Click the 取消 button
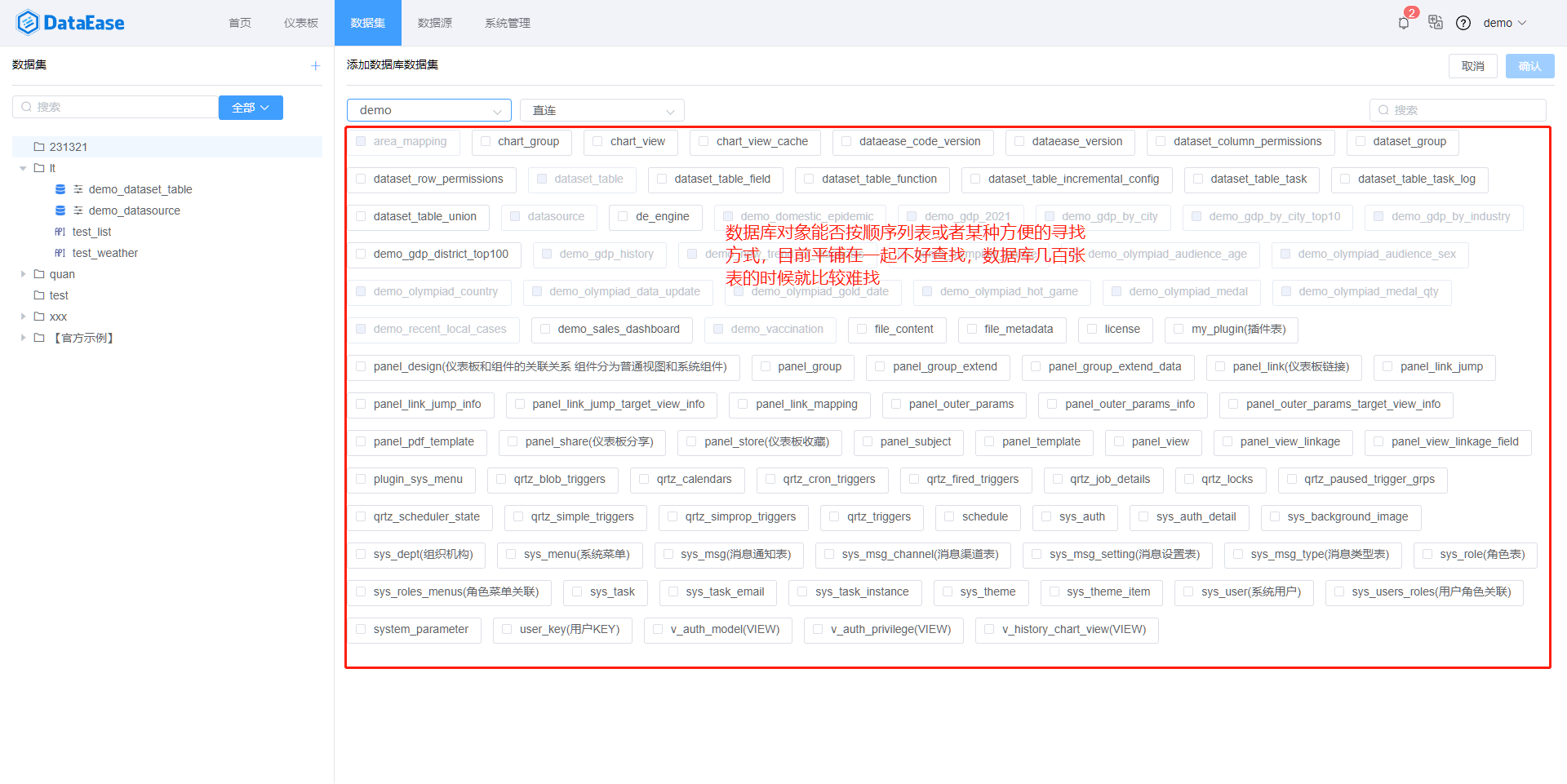Viewport: 1567px width, 784px height. 1473,66
